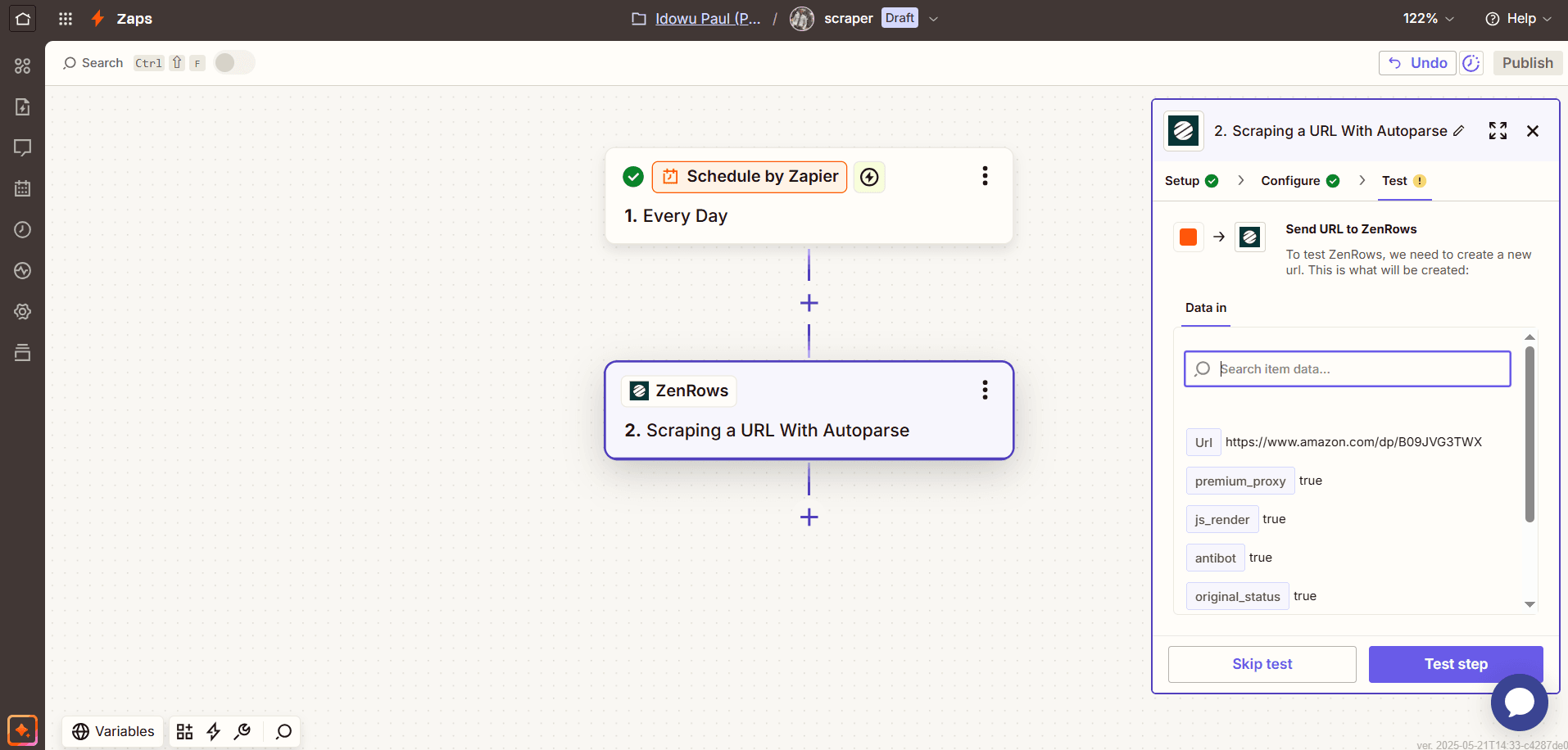
Task: Open the sidebar settings gear icon
Action: pyautogui.click(x=22, y=311)
